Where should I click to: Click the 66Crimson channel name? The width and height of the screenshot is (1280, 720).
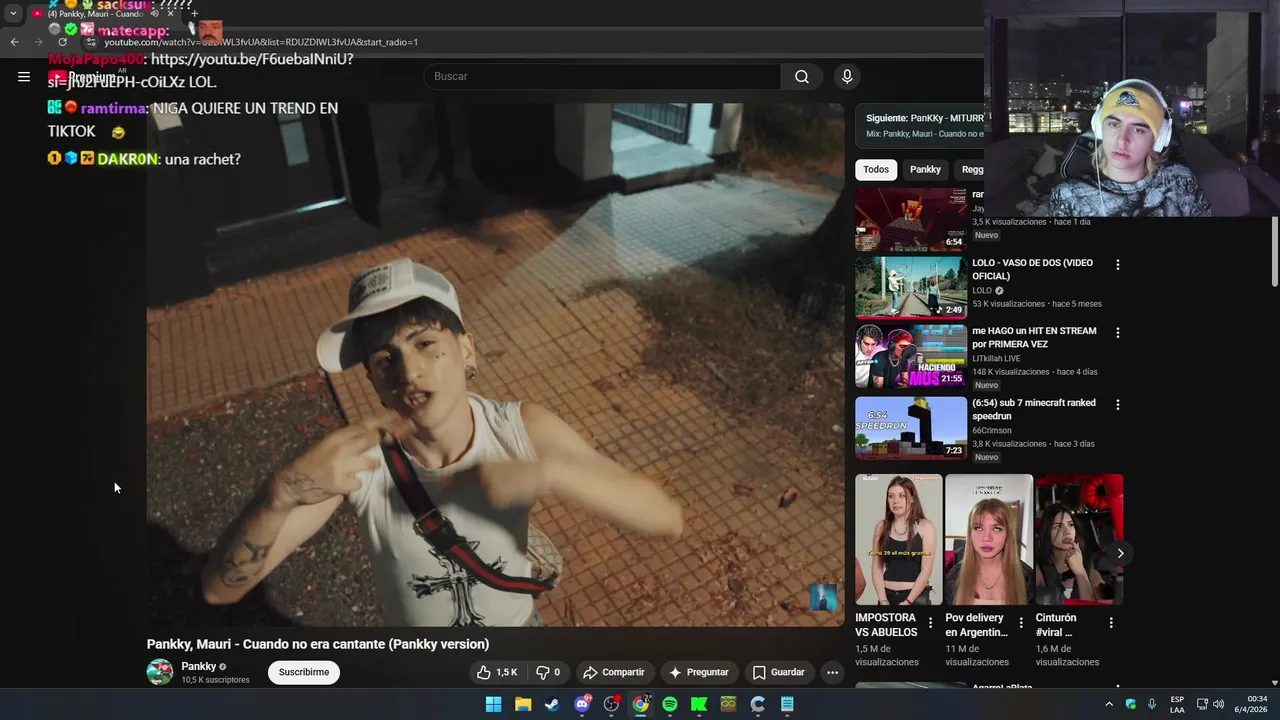point(992,430)
